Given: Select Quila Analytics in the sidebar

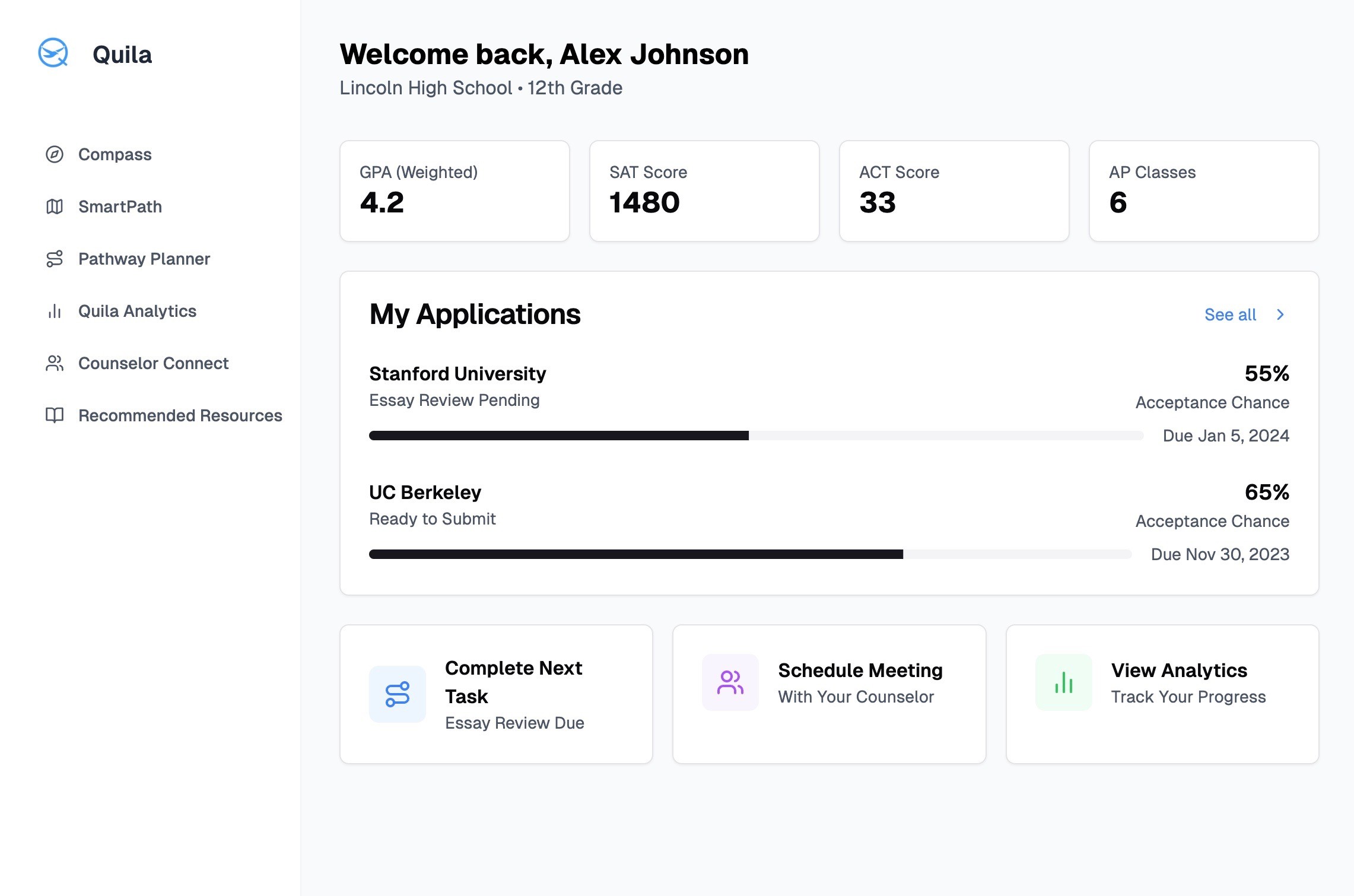Looking at the screenshot, I should pos(137,311).
